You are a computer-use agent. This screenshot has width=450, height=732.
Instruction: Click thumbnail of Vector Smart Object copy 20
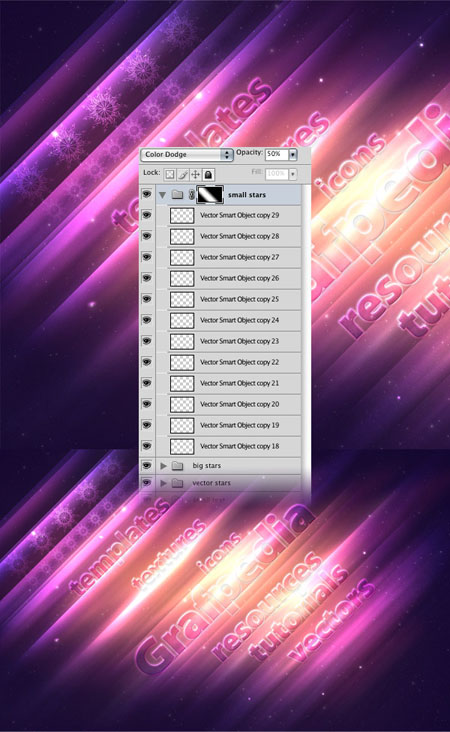pyautogui.click(x=182, y=405)
